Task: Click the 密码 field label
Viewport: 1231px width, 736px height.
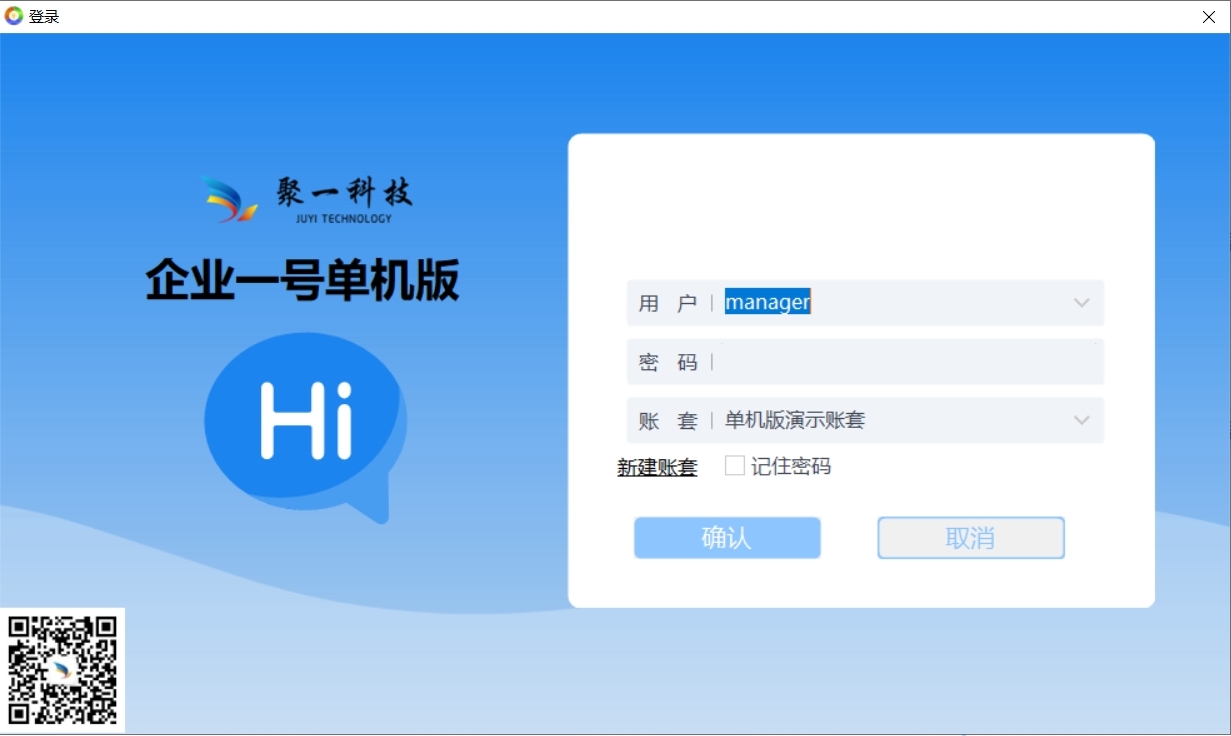Action: pyautogui.click(x=667, y=362)
